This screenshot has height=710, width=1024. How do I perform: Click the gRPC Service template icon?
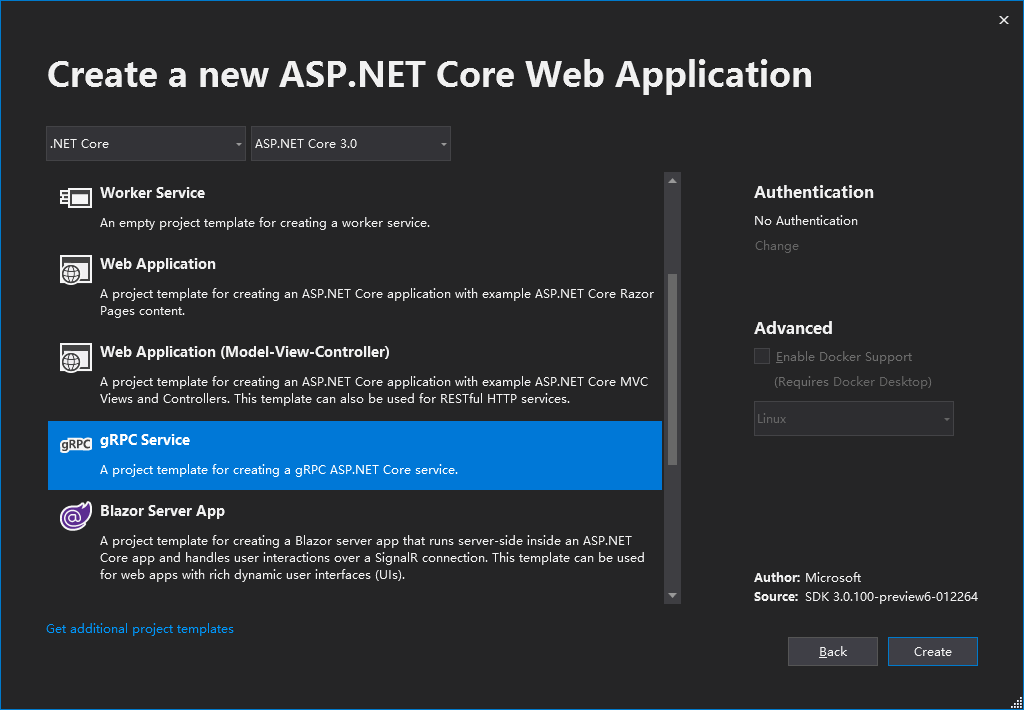click(x=75, y=446)
